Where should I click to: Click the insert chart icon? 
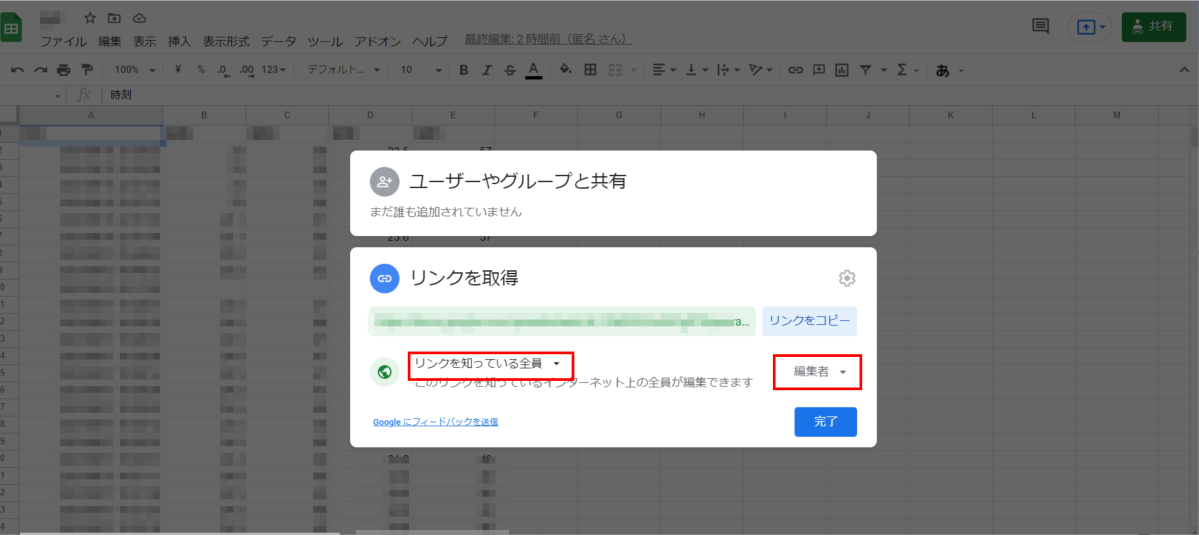click(842, 70)
